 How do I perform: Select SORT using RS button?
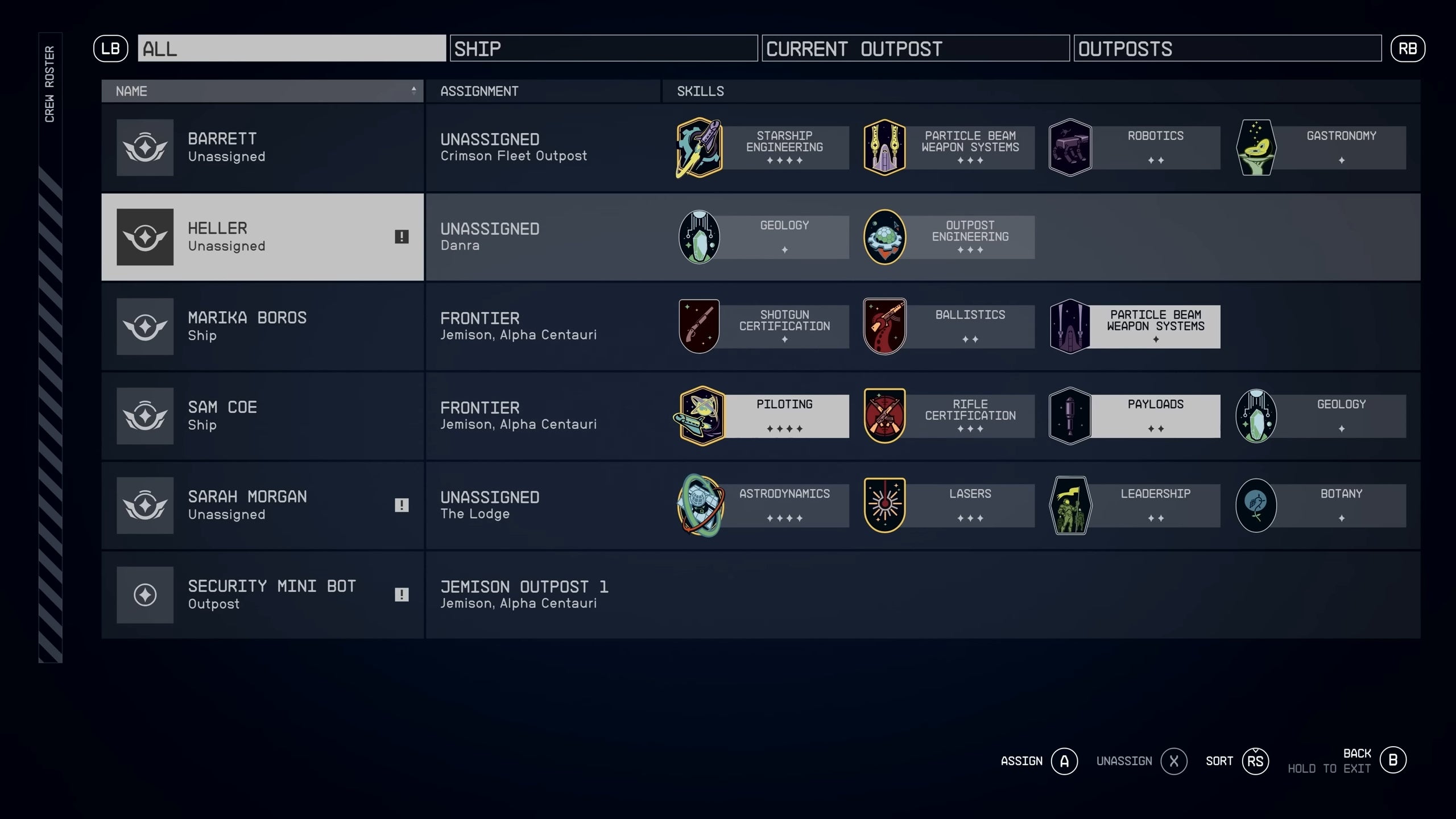[1254, 761]
